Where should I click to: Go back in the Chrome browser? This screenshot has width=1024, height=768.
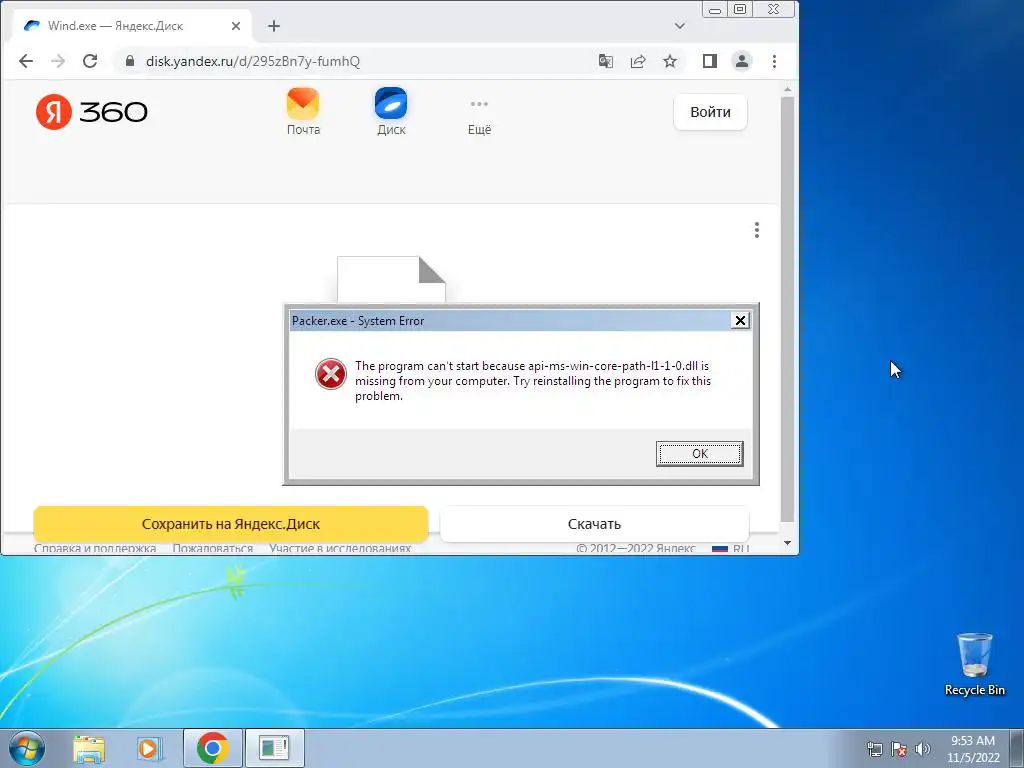point(25,61)
